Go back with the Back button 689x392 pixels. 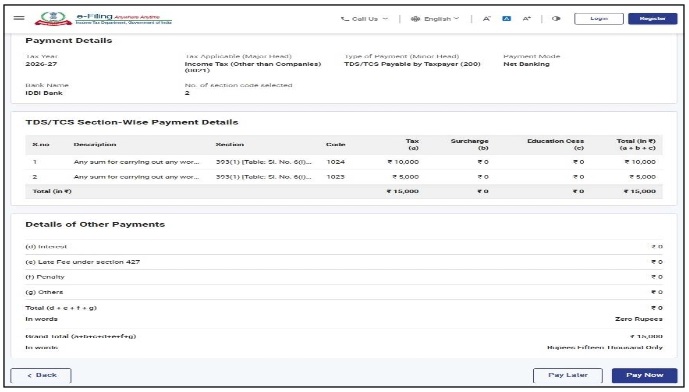pos(41,375)
